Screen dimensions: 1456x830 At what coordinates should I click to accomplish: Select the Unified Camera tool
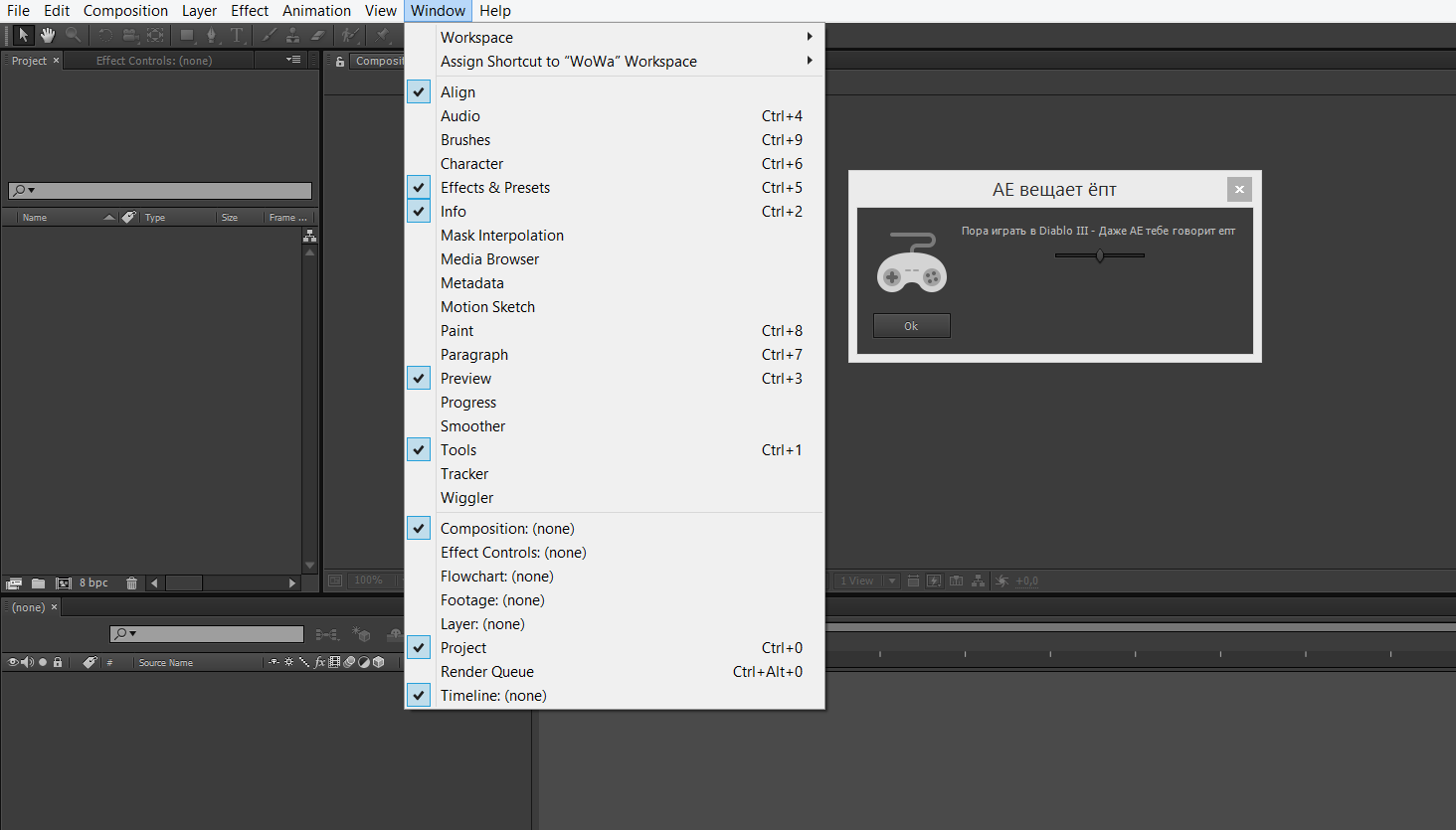pyautogui.click(x=130, y=35)
